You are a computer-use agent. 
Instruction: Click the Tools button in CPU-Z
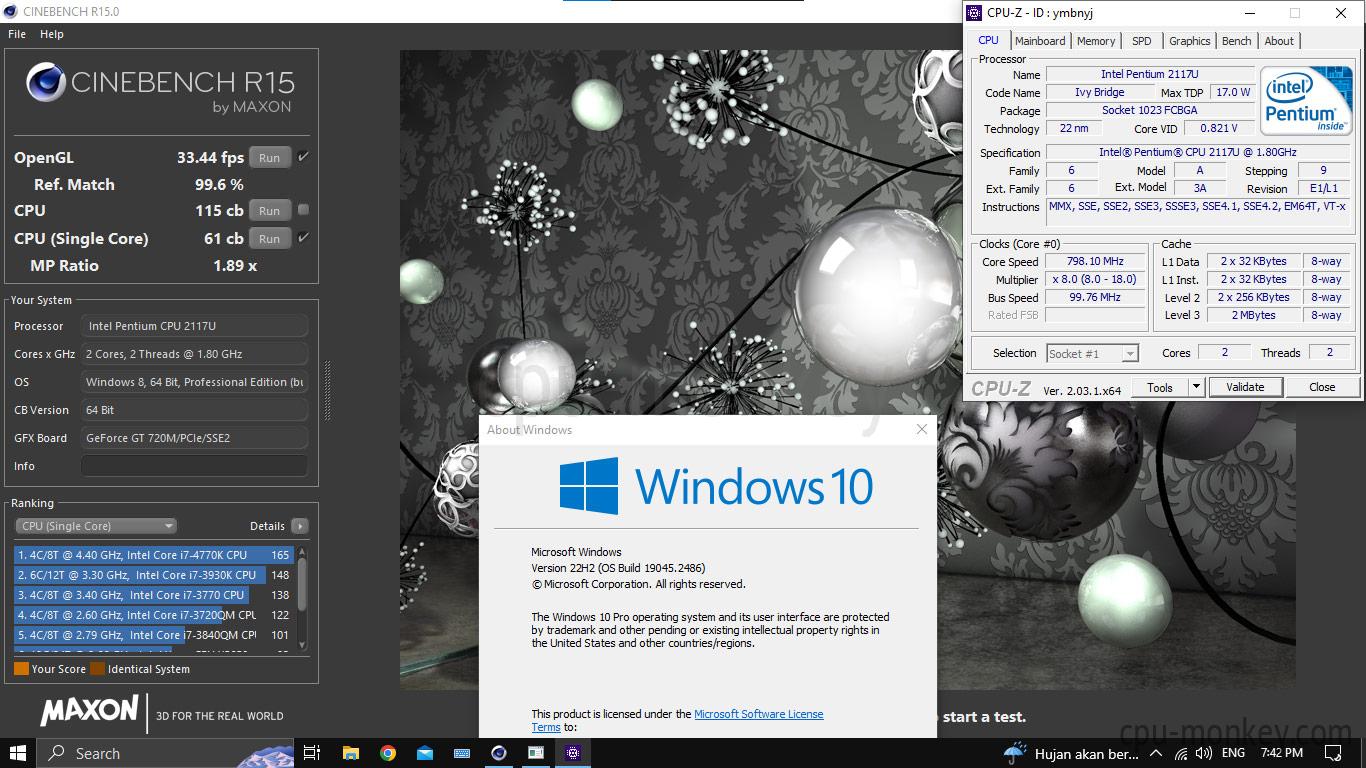1160,387
